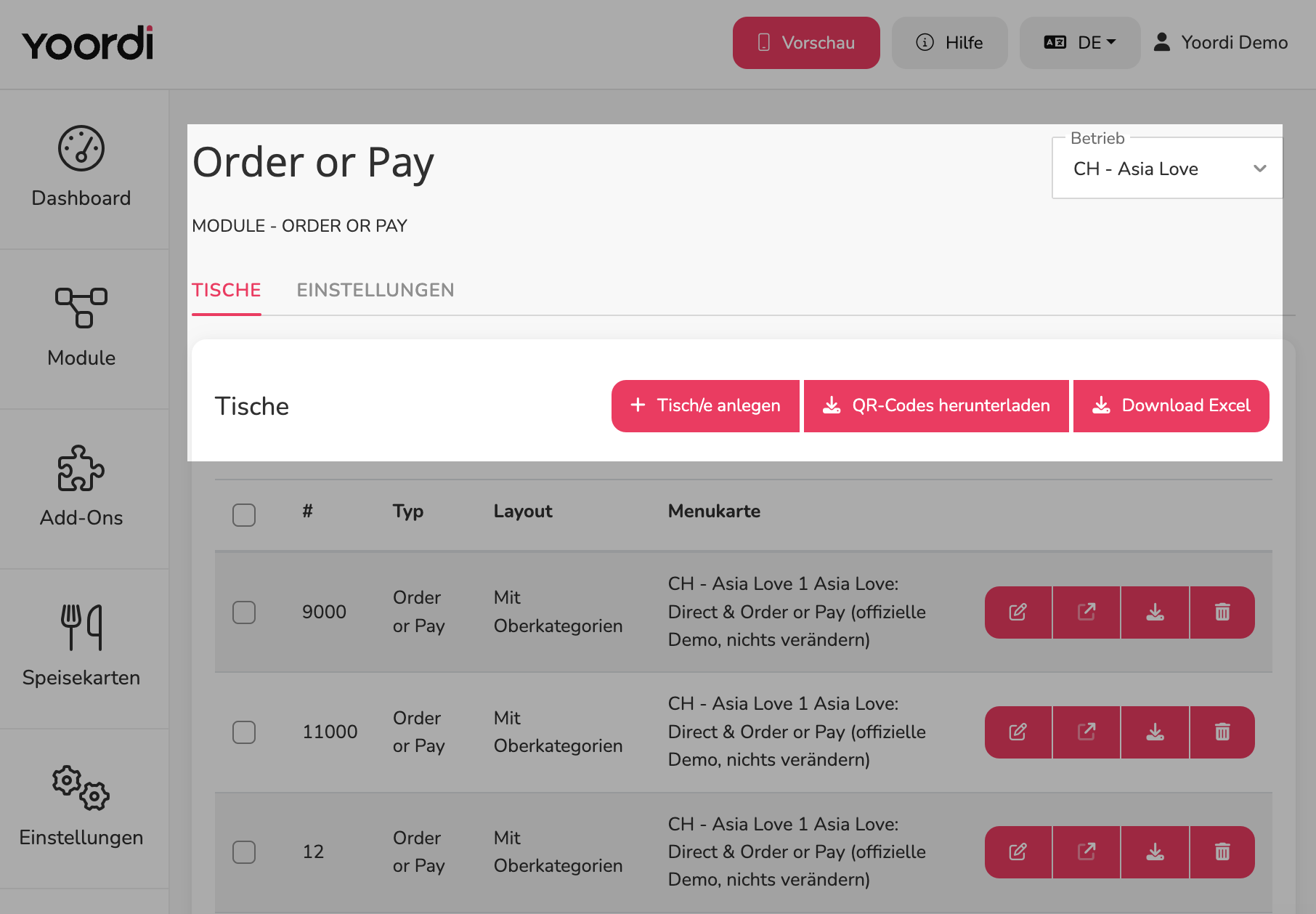Viewport: 1316px width, 914px height.
Task: Open table 11000 in new window icon
Action: tap(1086, 732)
